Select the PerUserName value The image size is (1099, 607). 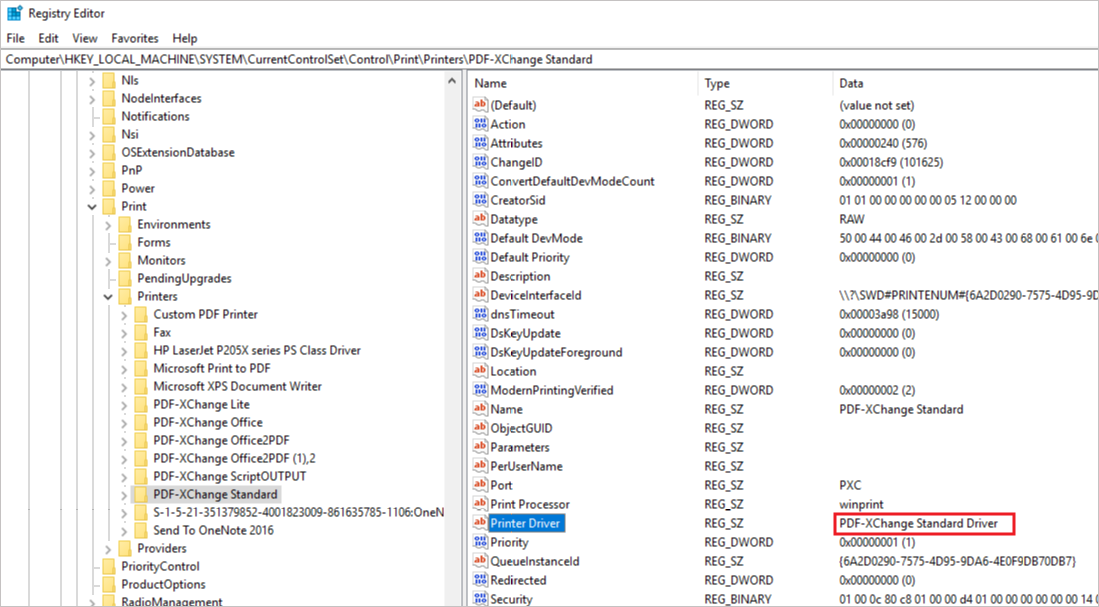tap(526, 466)
